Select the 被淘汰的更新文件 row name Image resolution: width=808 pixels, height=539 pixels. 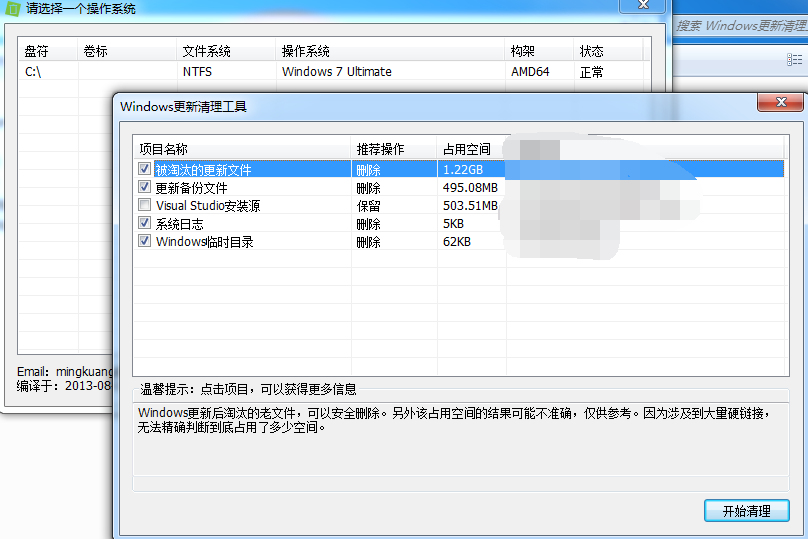[x=203, y=170]
